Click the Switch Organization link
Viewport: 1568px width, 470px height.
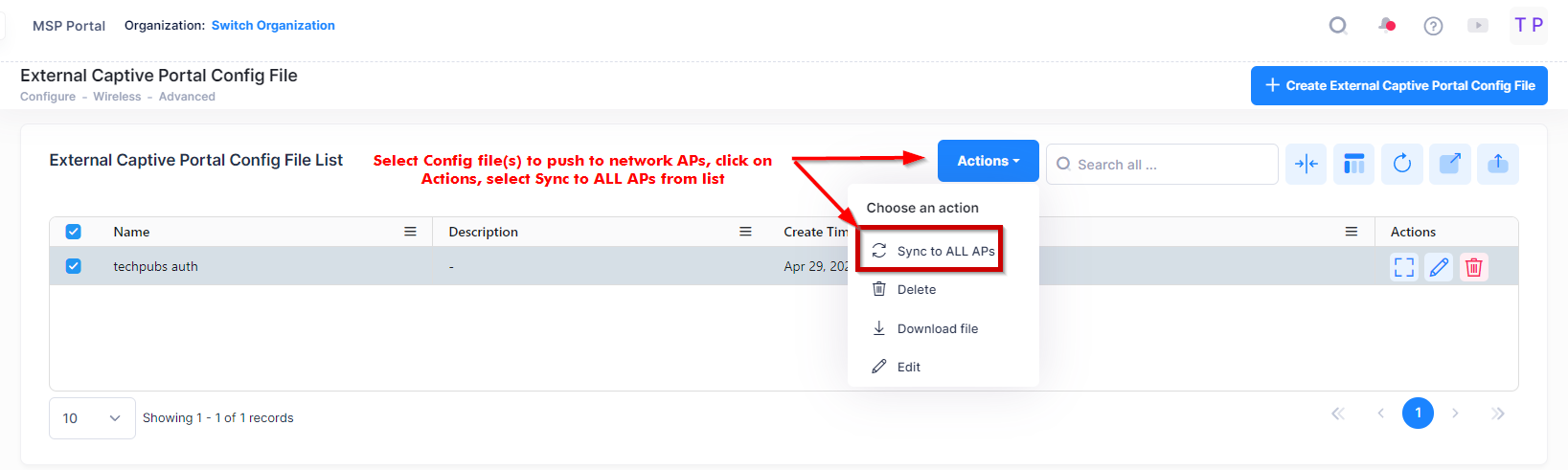point(273,26)
